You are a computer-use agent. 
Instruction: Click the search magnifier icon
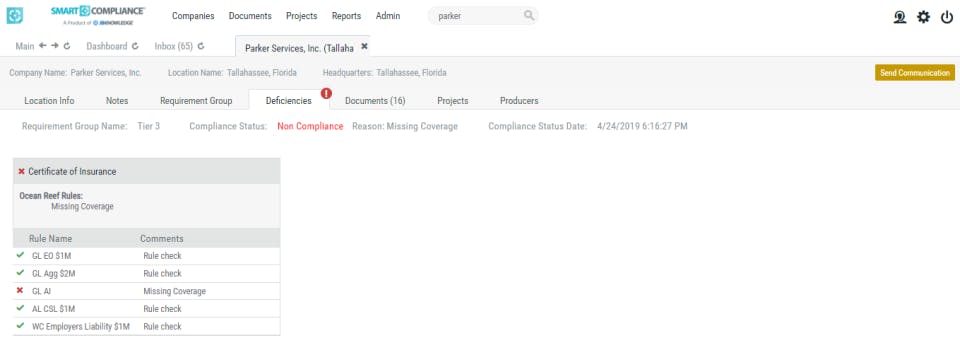(x=529, y=16)
